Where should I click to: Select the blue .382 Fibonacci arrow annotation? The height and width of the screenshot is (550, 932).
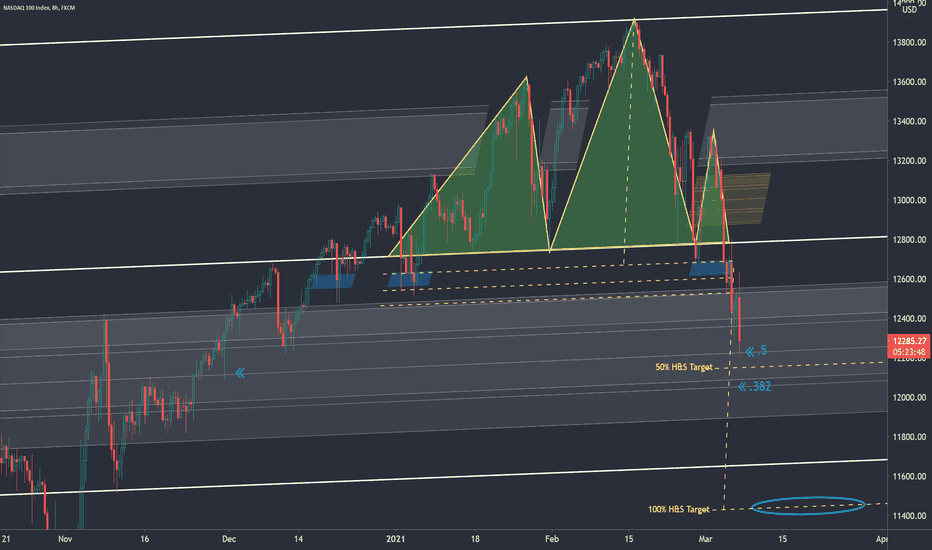(754, 386)
